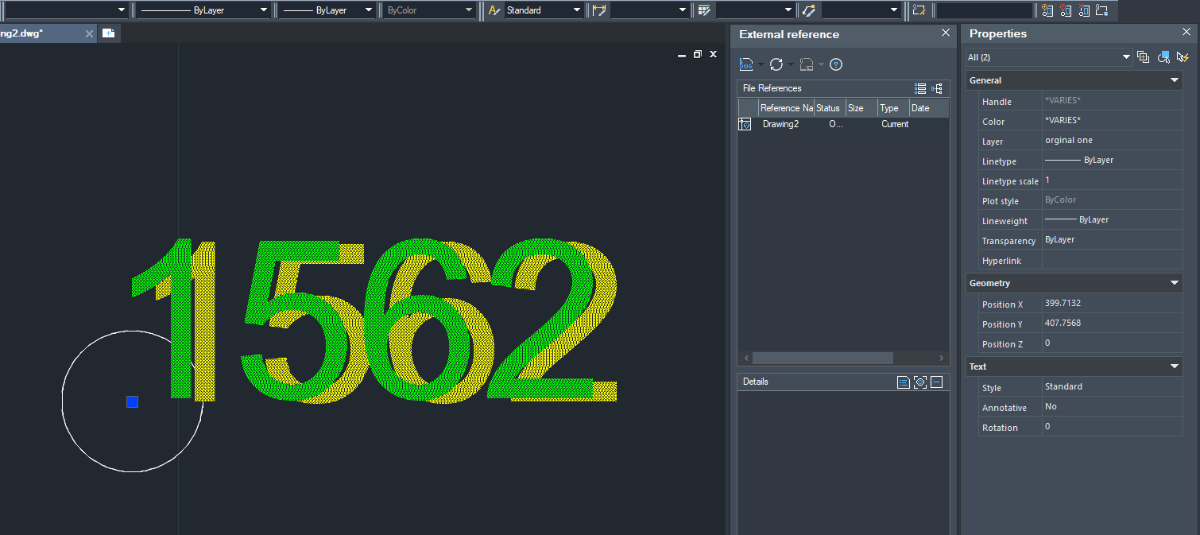The width and height of the screenshot is (1200, 535).
Task: Click the Rotation value 0
Action: coord(1112,426)
